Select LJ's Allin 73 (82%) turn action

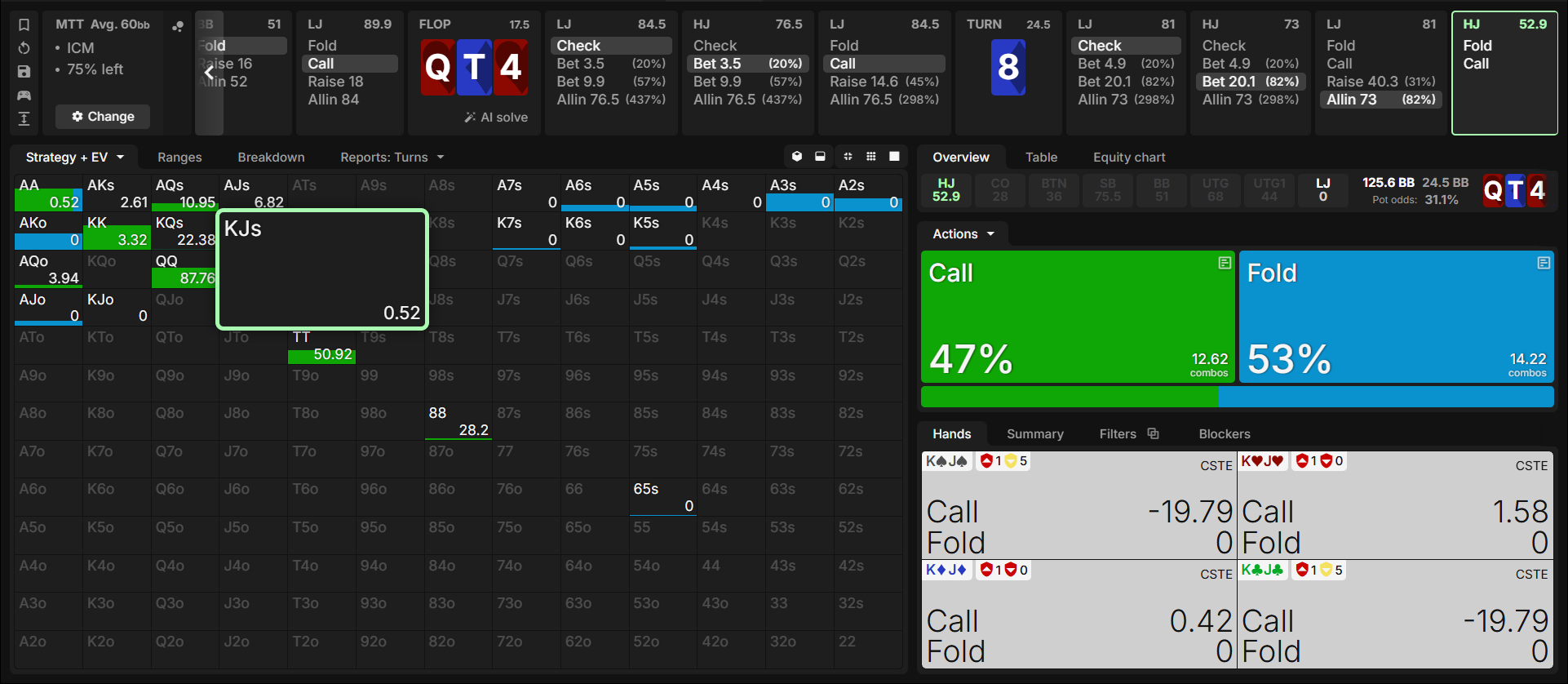1380,100
